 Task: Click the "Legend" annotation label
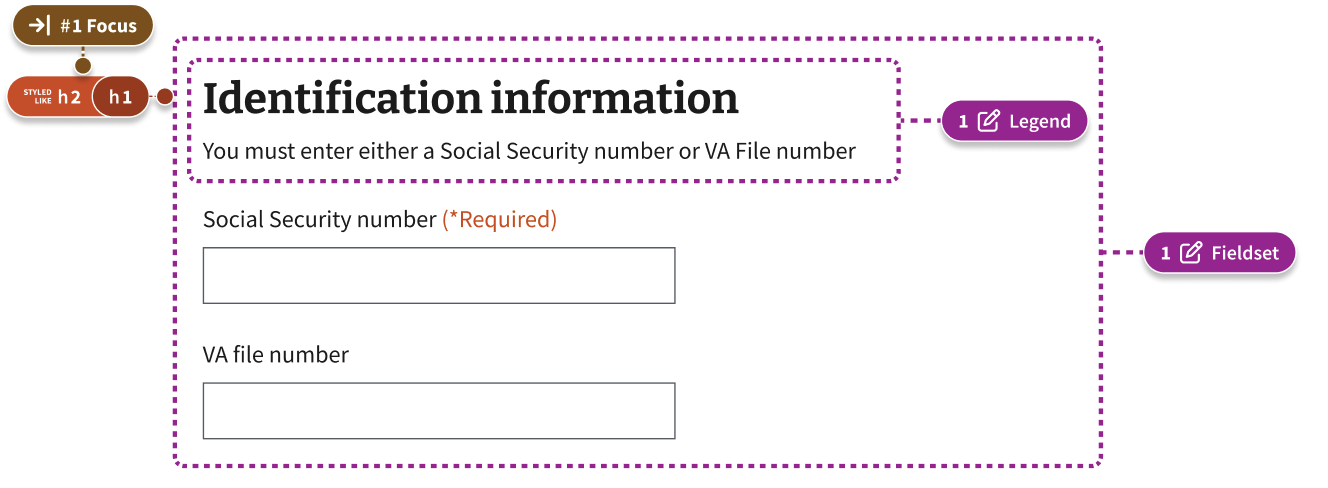(1040, 122)
